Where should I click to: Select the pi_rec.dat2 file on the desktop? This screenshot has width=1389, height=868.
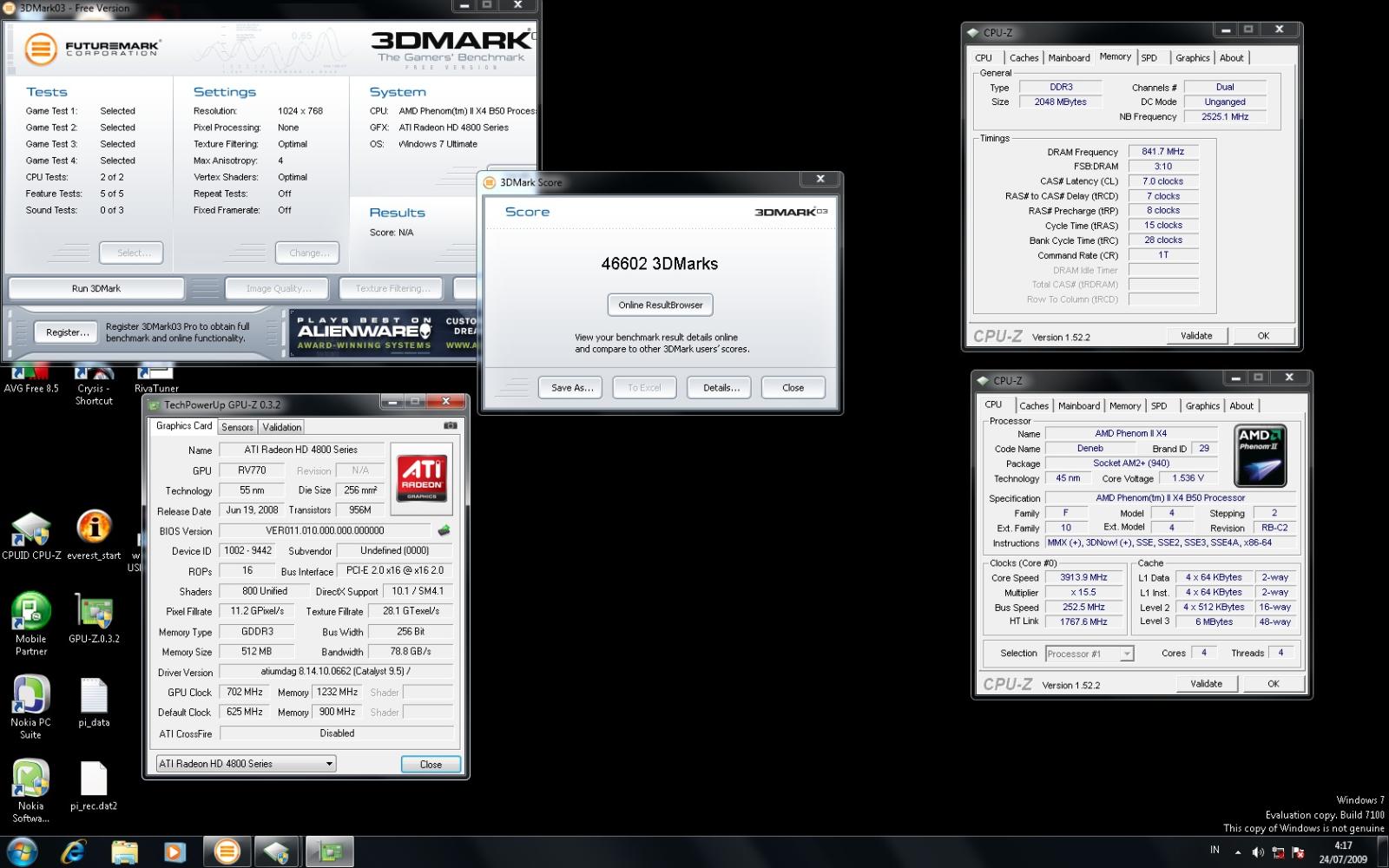pyautogui.click(x=94, y=786)
